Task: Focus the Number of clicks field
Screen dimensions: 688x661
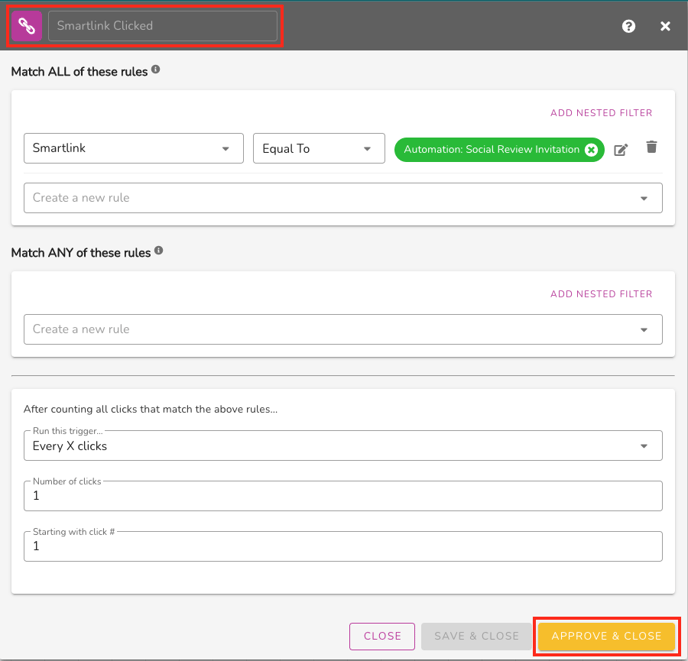Action: 342,496
